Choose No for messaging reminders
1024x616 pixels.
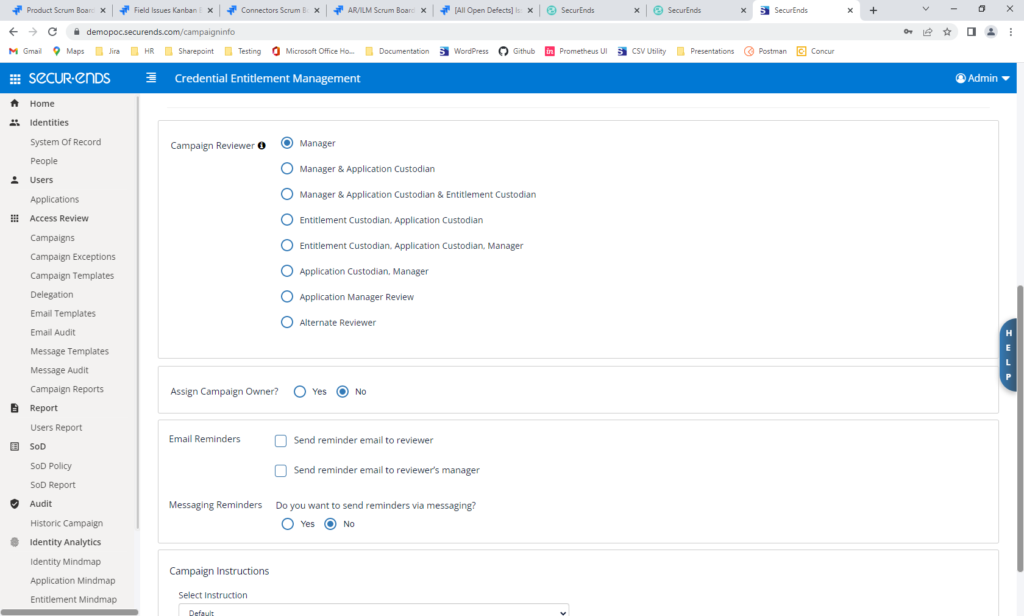330,524
